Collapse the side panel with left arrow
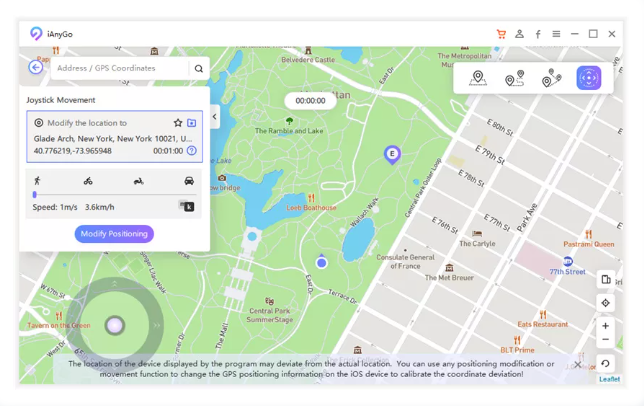644x406 pixels. pyautogui.click(x=214, y=117)
